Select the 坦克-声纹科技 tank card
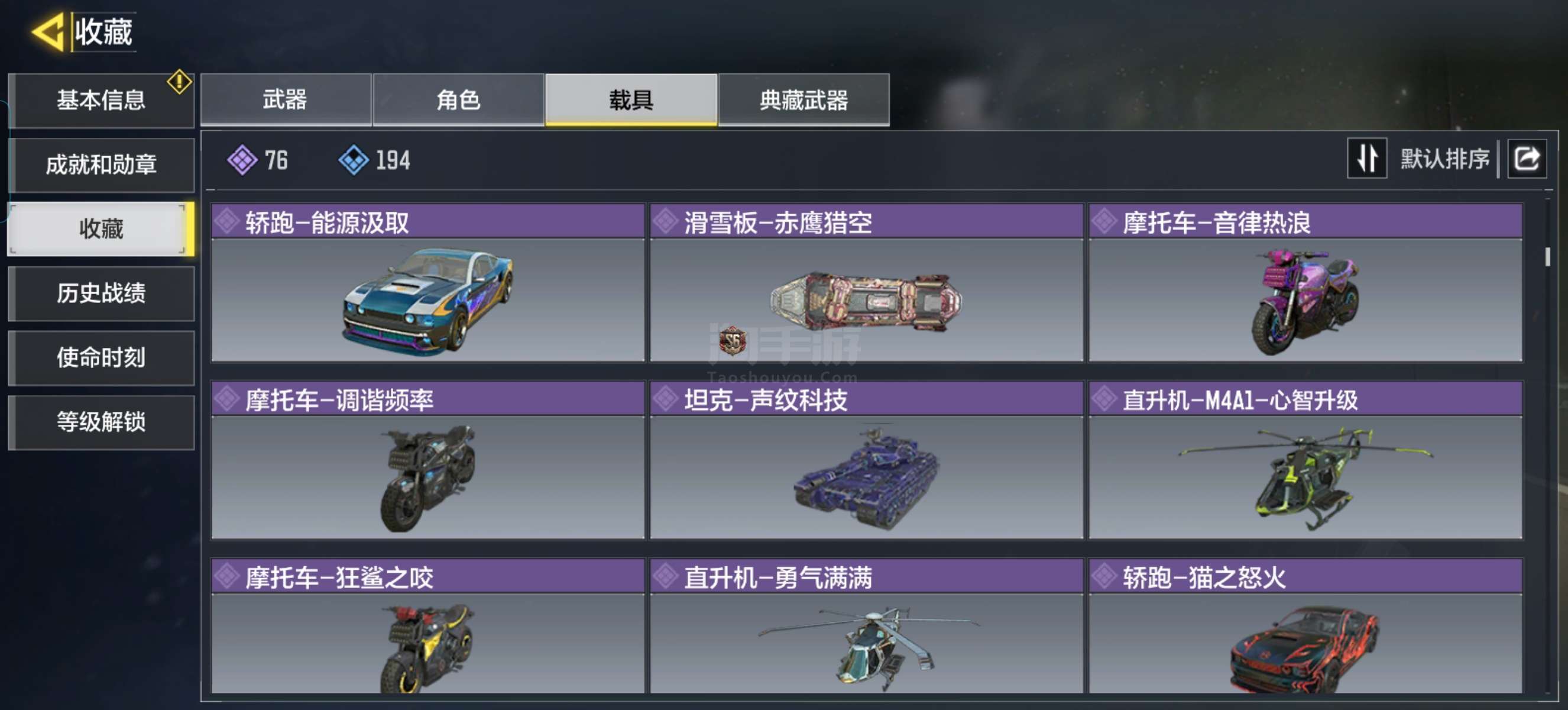This screenshot has width=1568, height=710. tap(866, 460)
